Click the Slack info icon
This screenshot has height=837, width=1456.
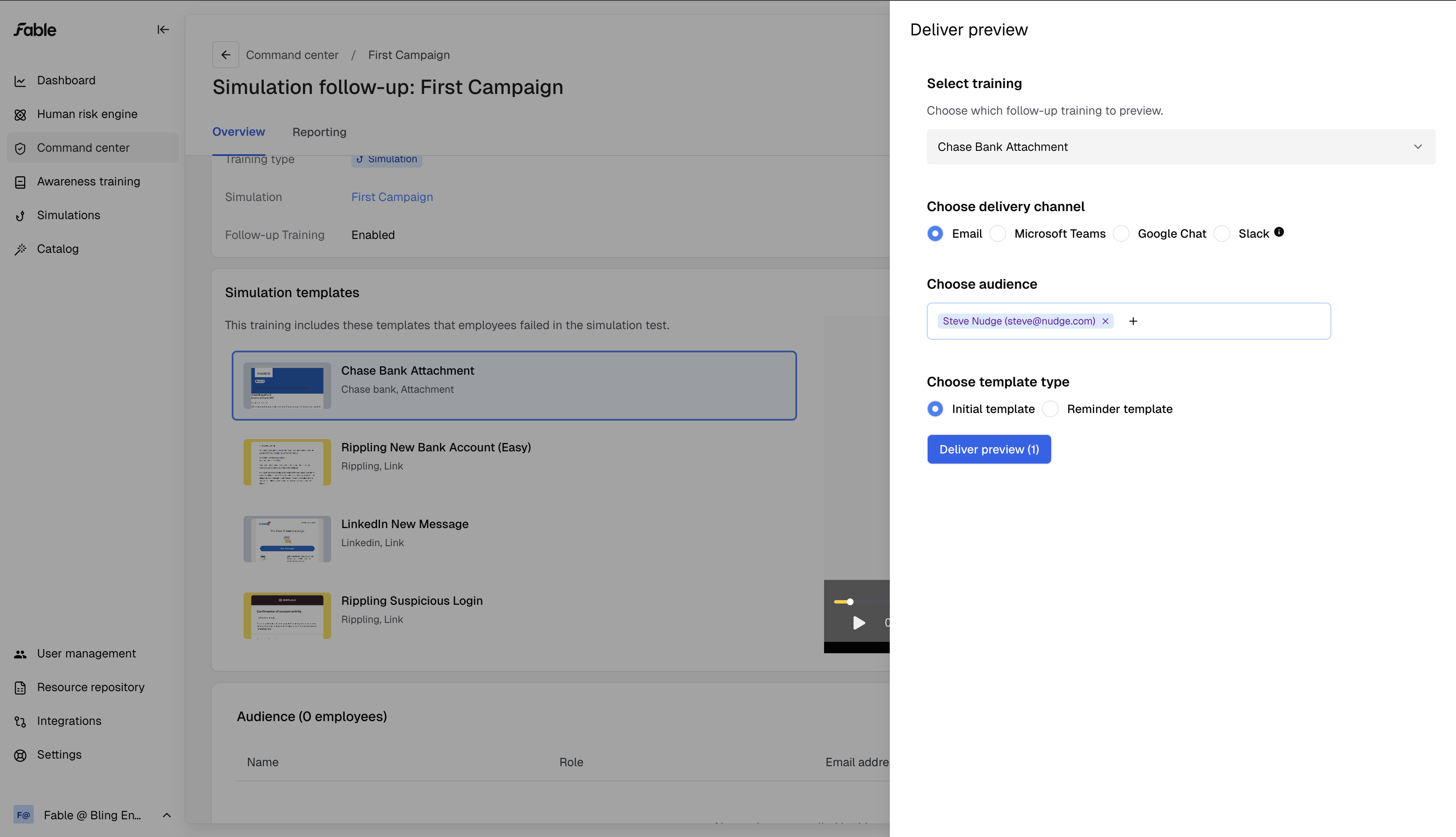pyautogui.click(x=1279, y=232)
